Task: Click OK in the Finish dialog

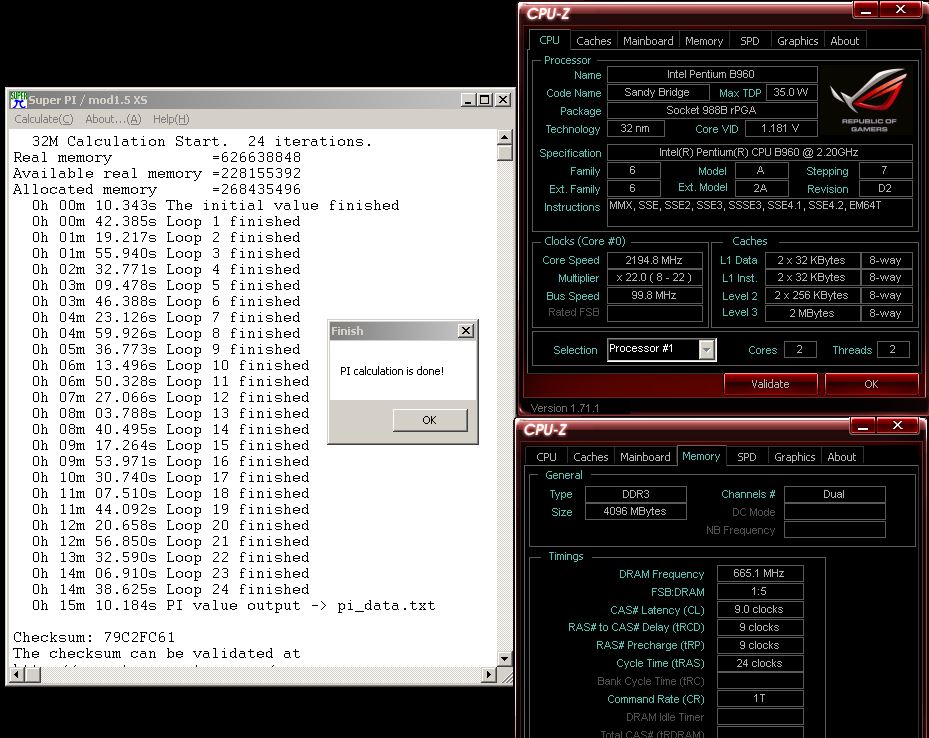Action: [x=430, y=420]
